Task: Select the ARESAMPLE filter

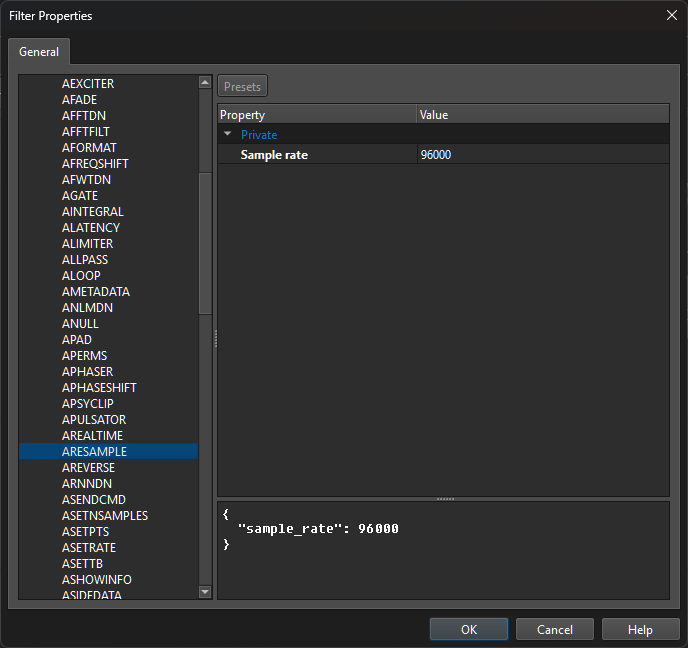Action: [94, 452]
